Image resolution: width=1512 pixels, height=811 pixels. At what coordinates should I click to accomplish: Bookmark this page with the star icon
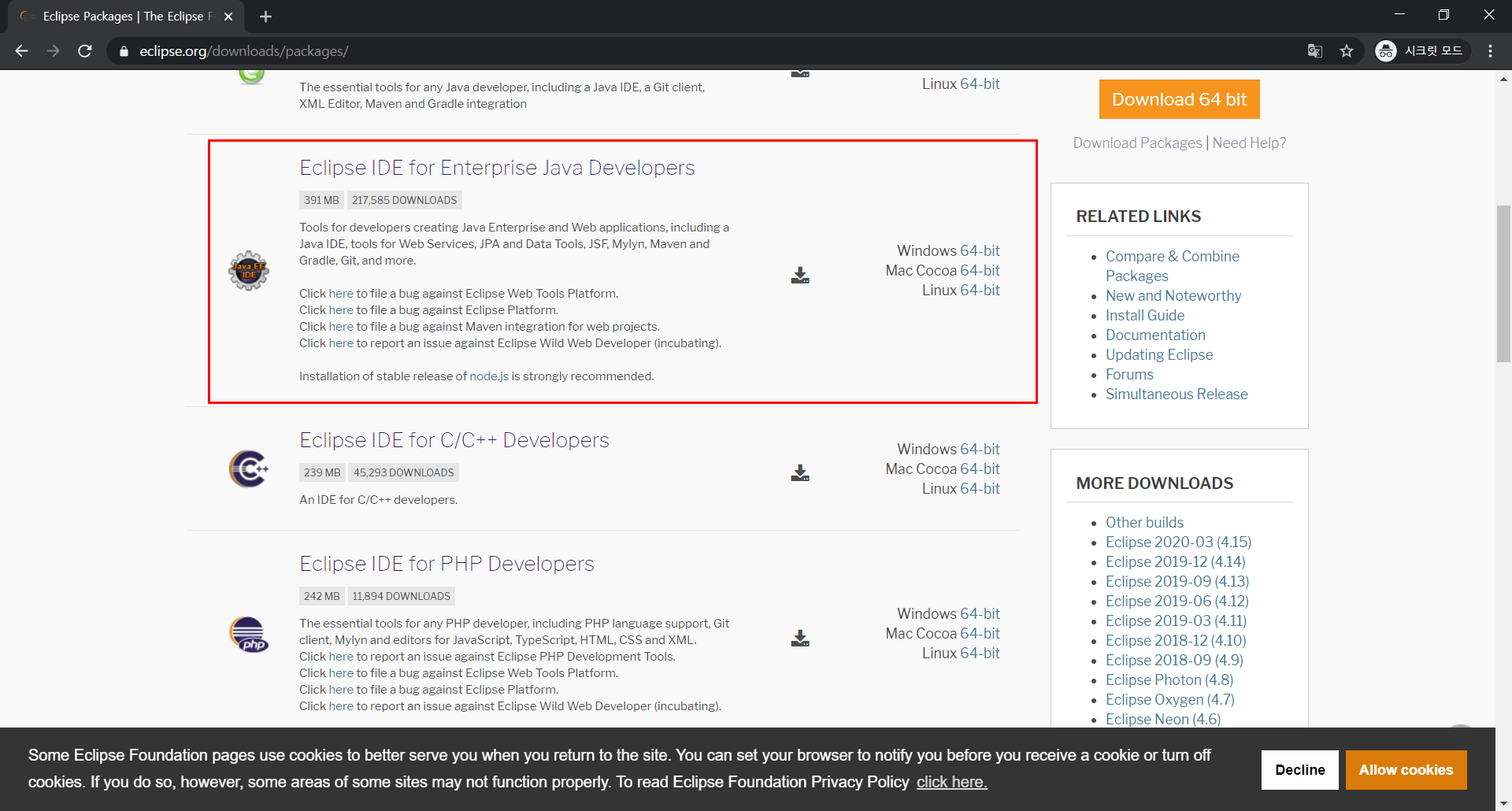(1347, 51)
